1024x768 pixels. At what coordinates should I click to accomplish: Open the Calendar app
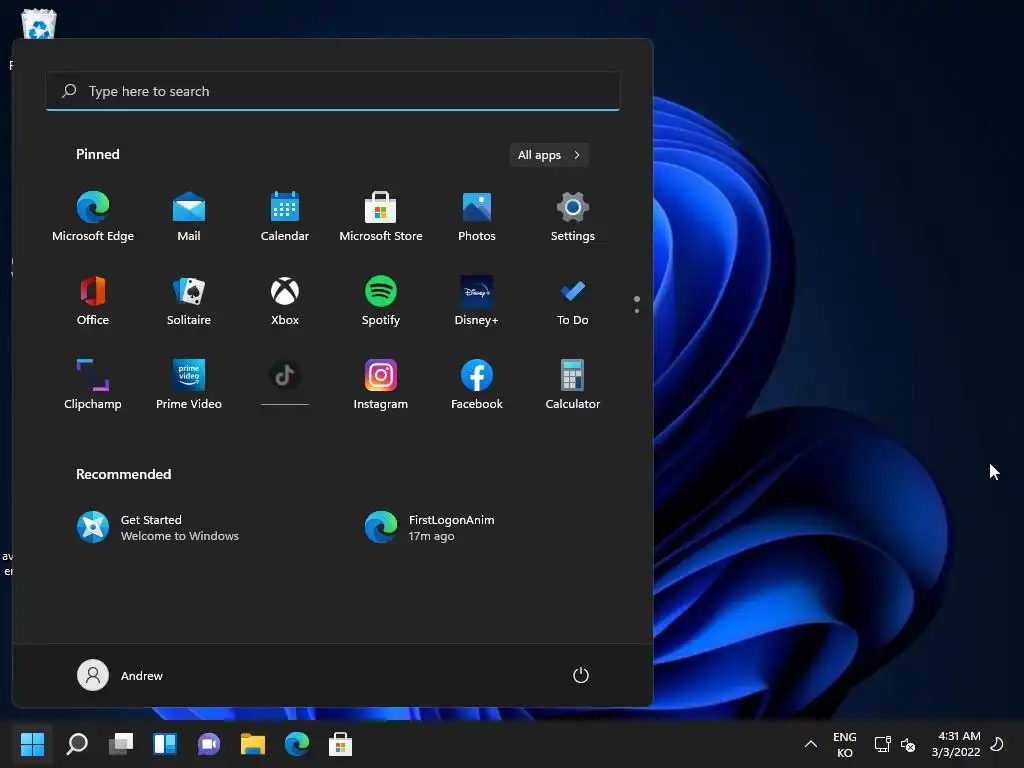pos(285,217)
